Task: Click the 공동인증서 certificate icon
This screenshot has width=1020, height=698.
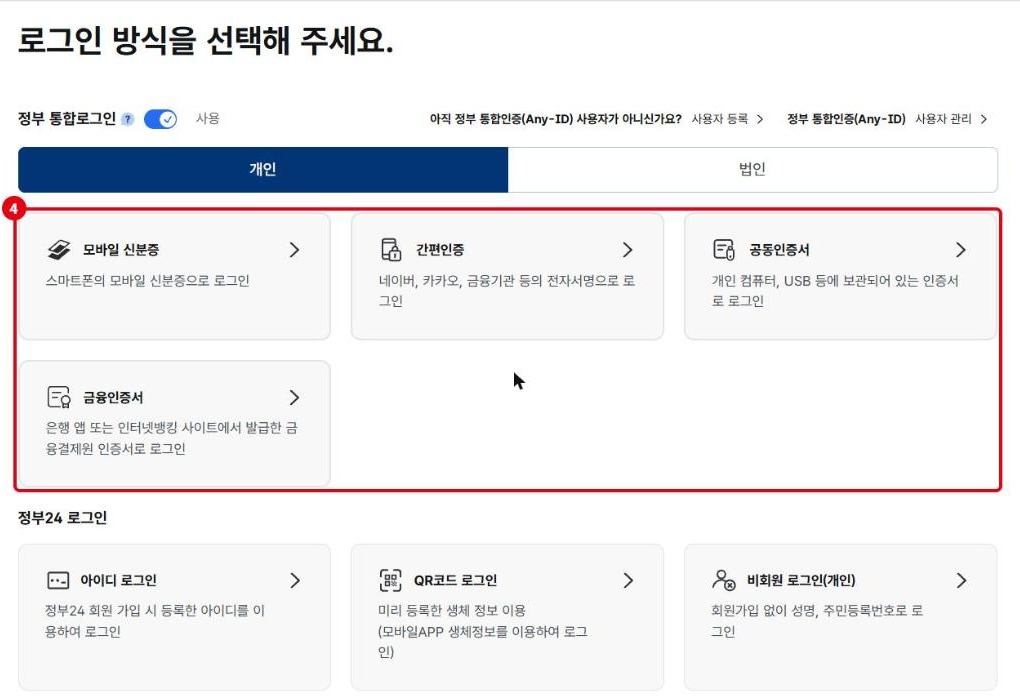Action: tap(724, 250)
